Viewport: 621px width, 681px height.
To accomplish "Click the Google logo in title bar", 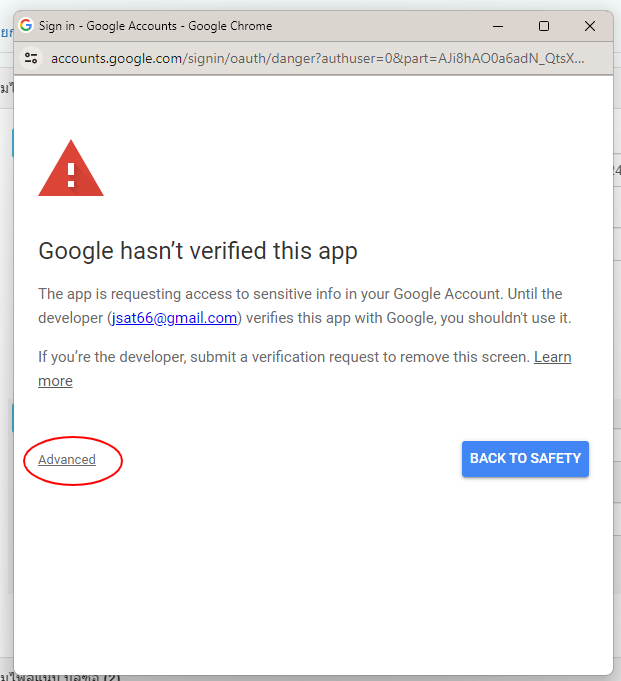I will coord(26,26).
